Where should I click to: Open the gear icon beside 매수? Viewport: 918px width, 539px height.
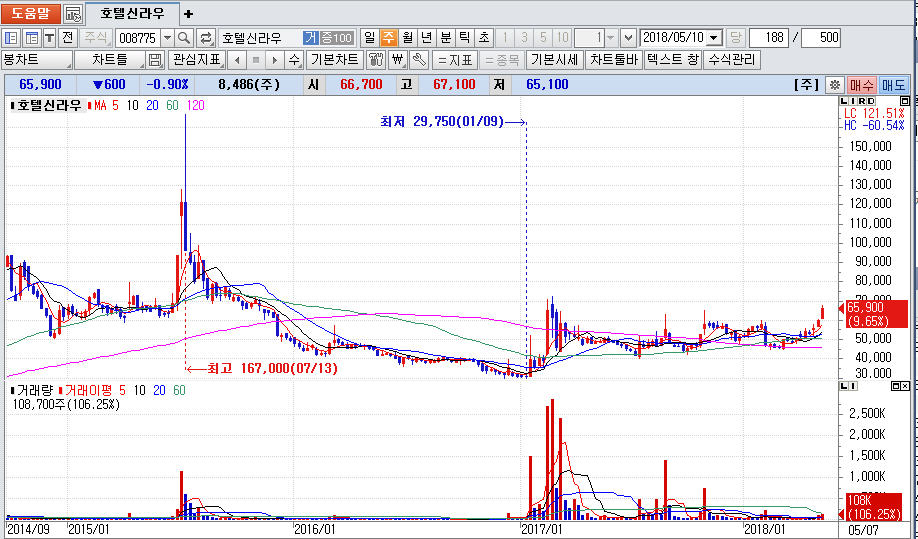pos(835,85)
